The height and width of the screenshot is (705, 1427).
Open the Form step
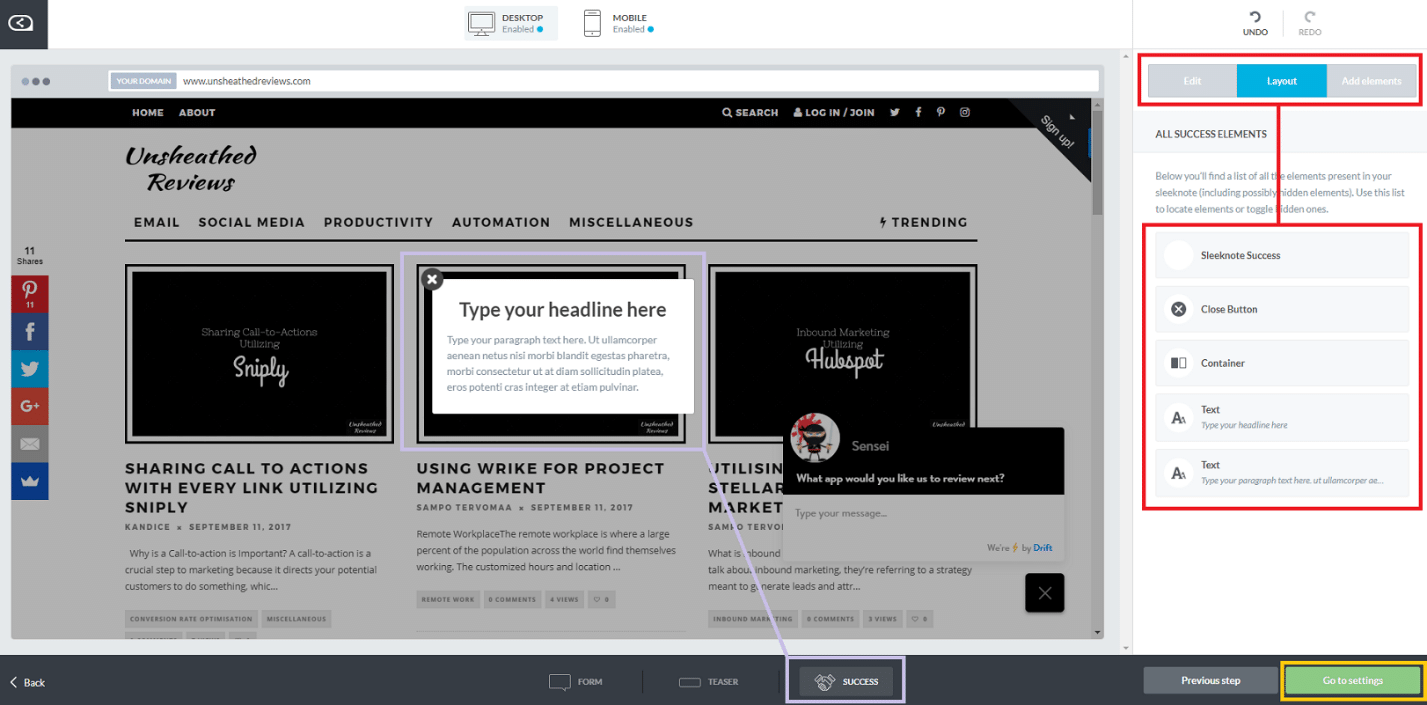tap(576, 682)
